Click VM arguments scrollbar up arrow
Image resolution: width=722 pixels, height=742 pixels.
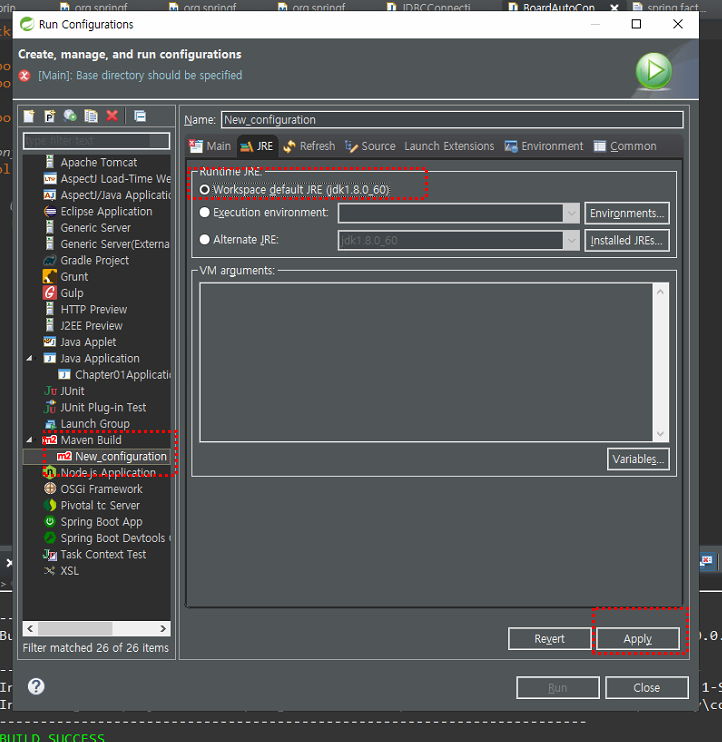tap(660, 292)
